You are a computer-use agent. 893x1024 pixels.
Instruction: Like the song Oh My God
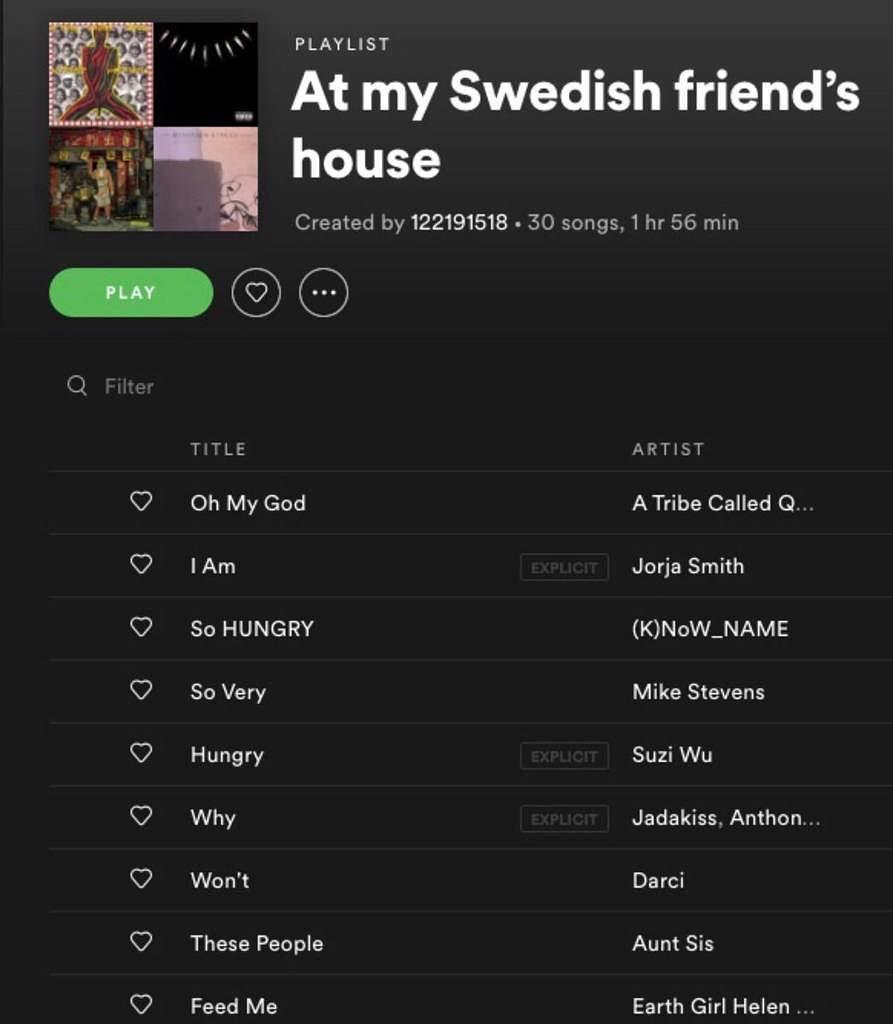tap(141, 502)
